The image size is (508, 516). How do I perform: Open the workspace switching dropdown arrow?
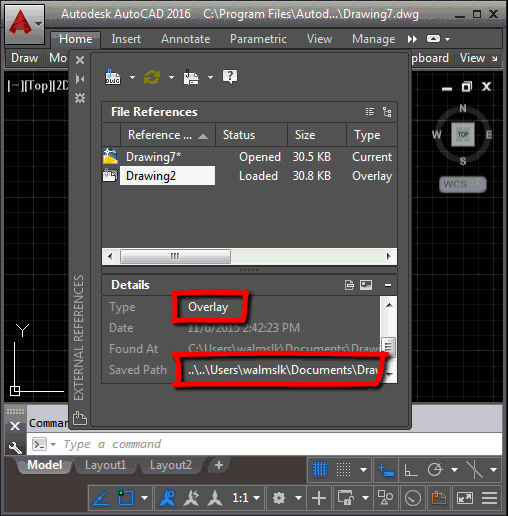point(298,498)
